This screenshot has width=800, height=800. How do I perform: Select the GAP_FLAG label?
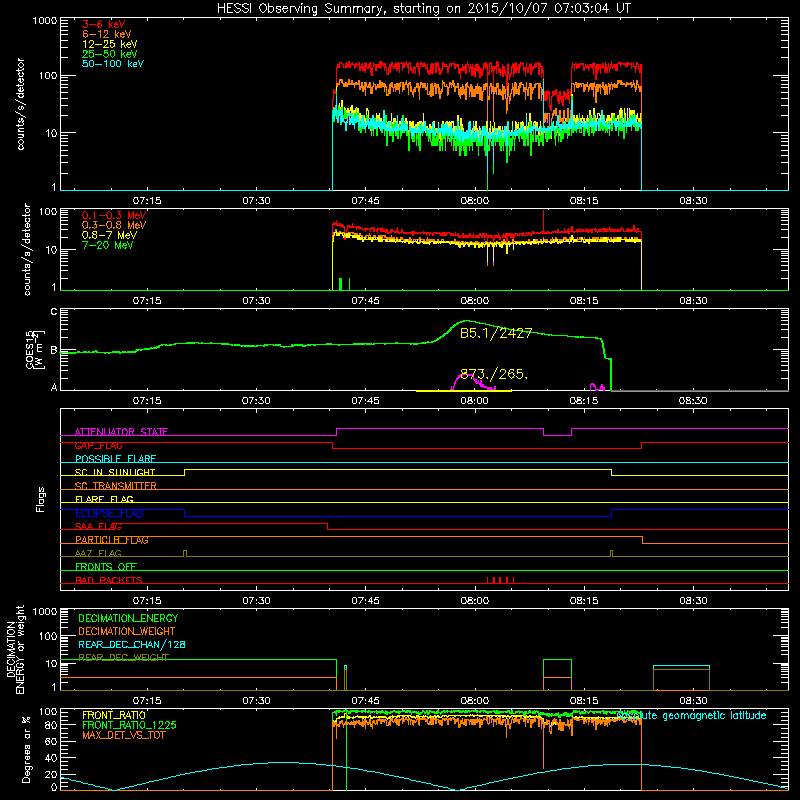[98, 445]
